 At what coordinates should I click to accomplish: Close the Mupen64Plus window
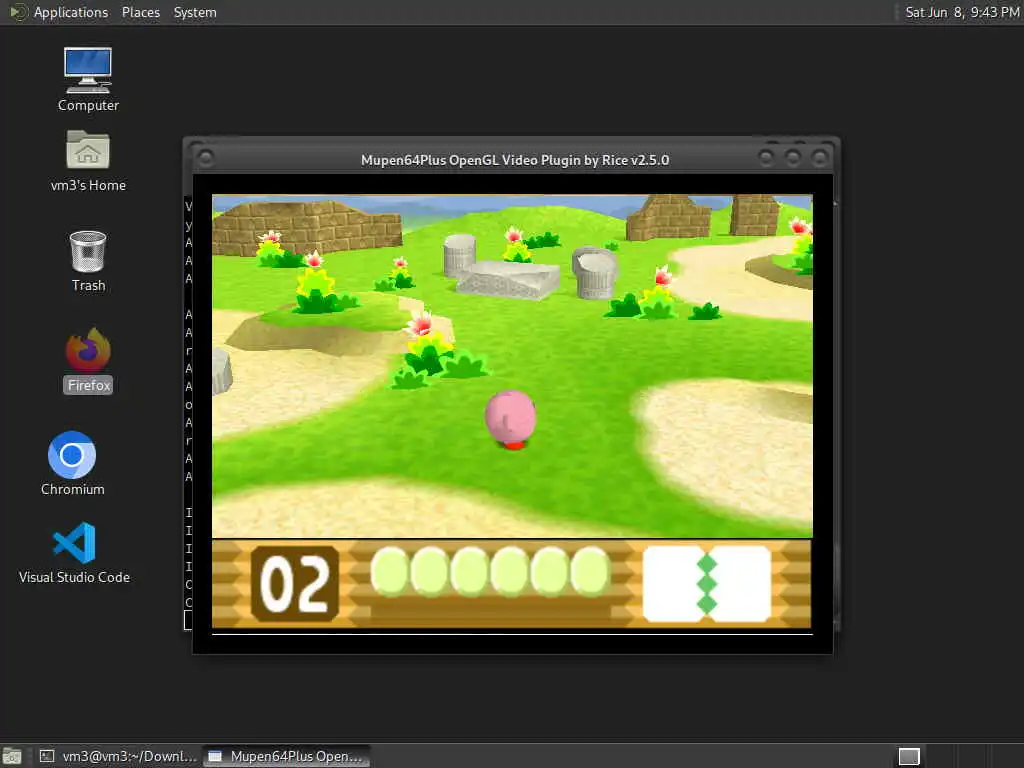point(819,157)
